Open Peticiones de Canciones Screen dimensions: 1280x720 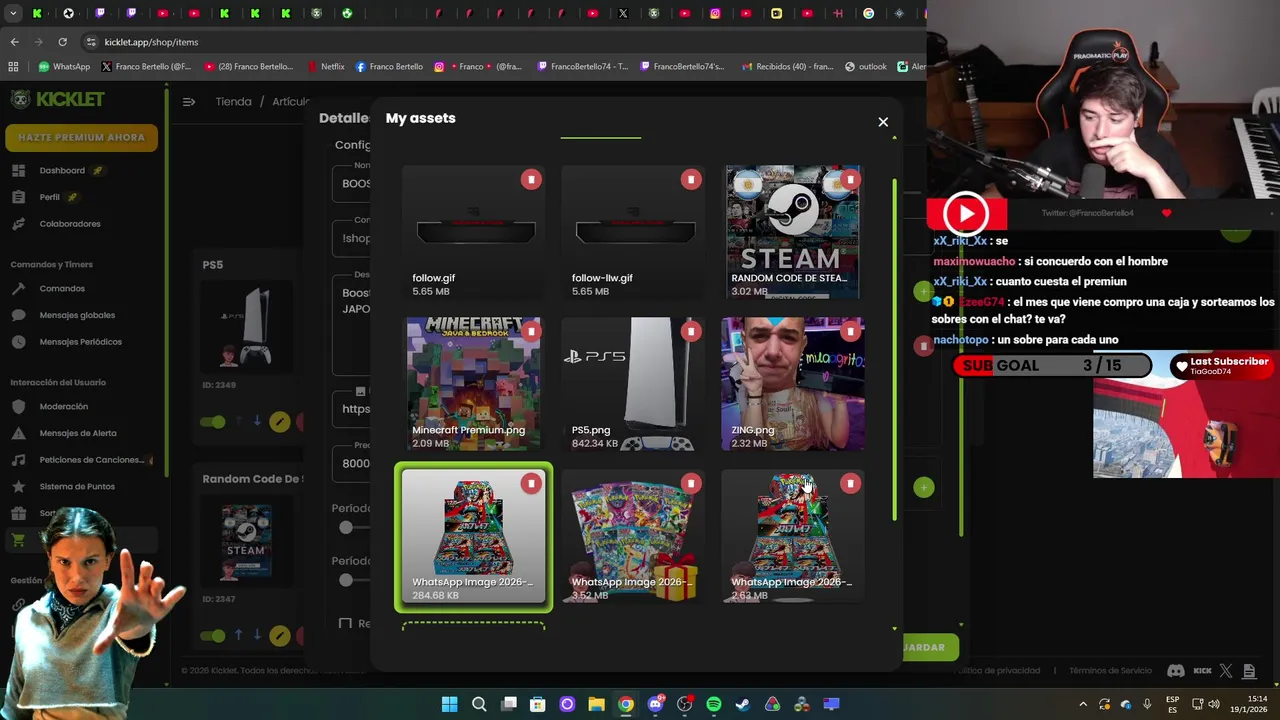(x=90, y=460)
